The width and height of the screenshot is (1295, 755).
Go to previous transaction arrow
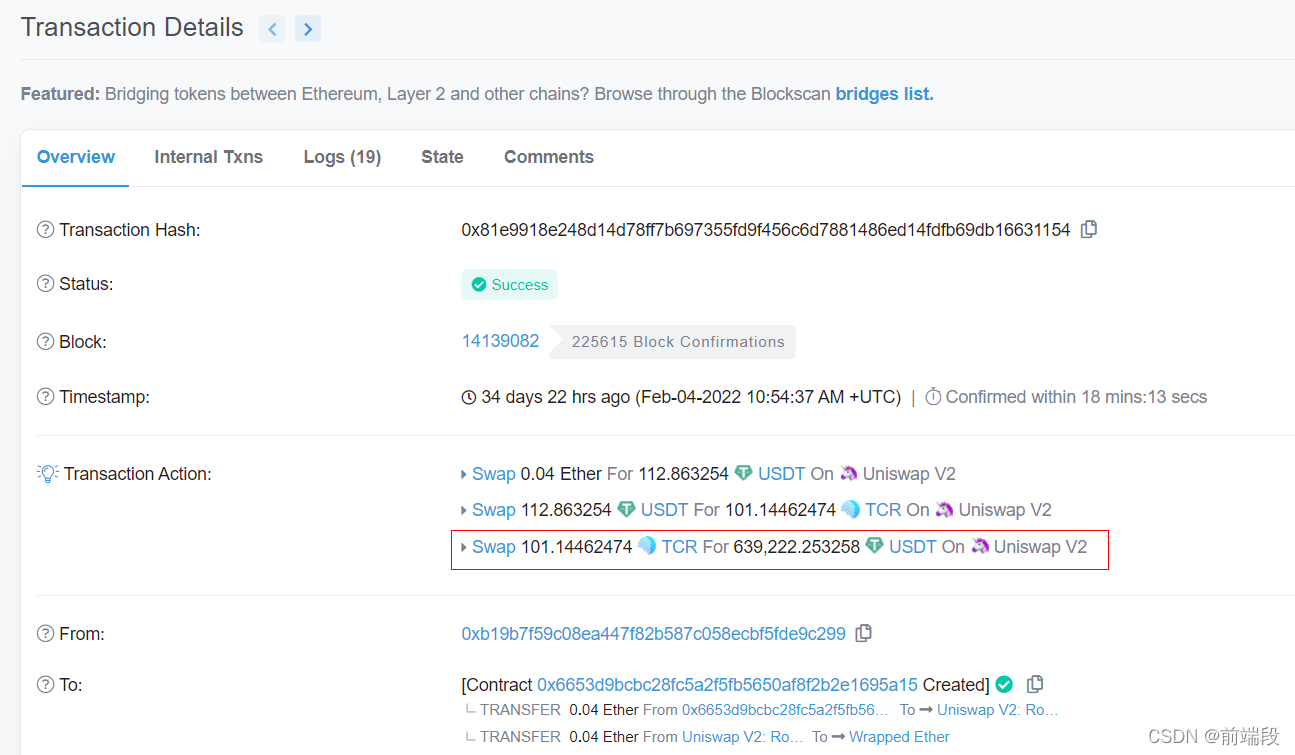click(272, 29)
